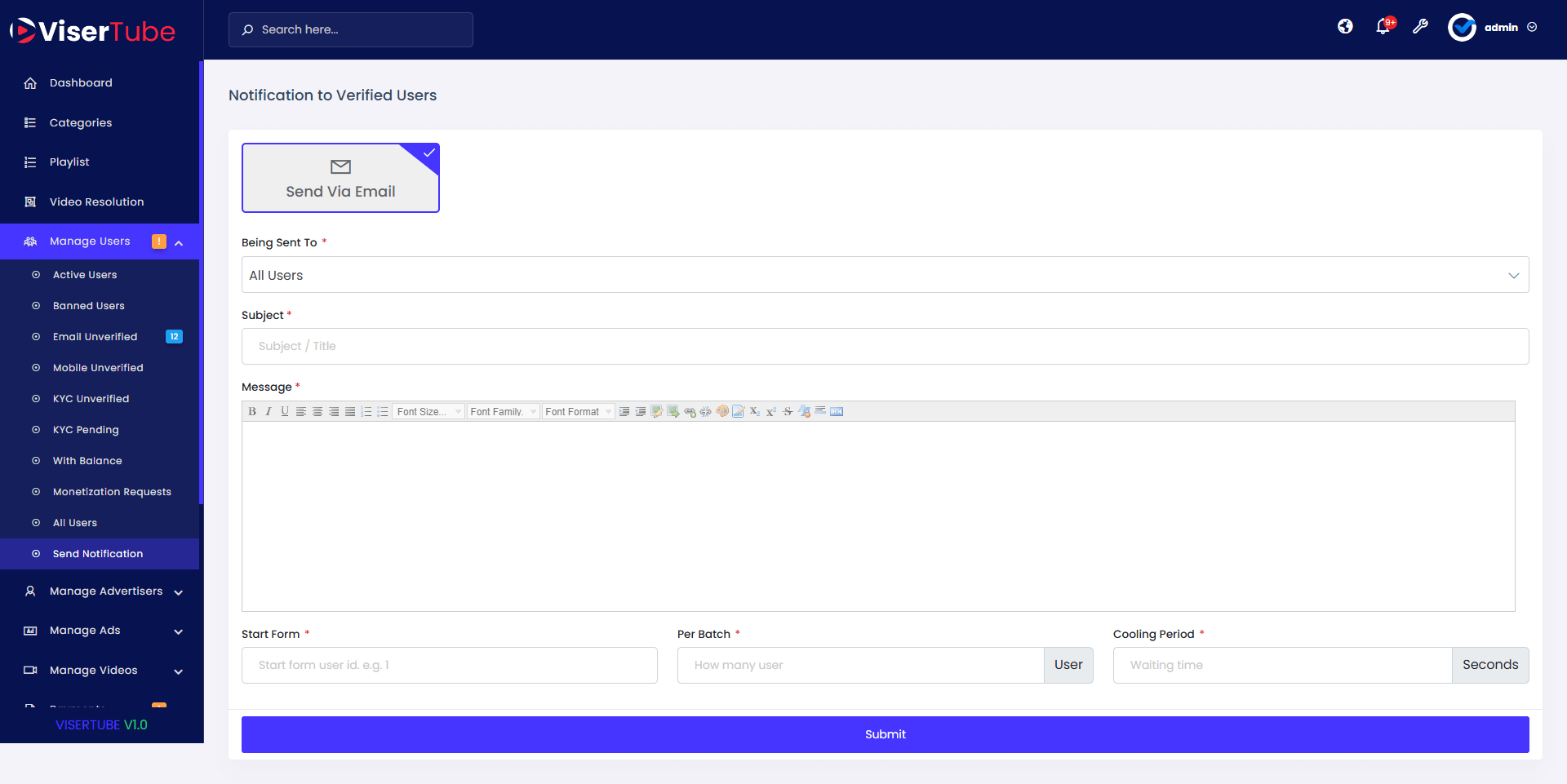Click the underline formatting icon
Image resolution: width=1567 pixels, height=784 pixels.
[285, 412]
